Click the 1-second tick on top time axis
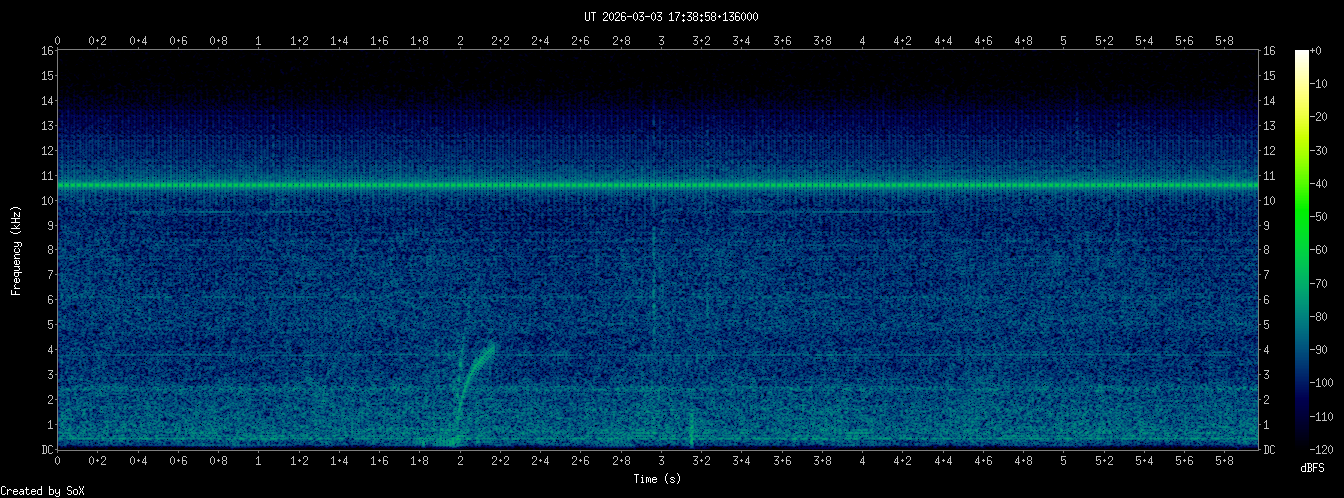The image size is (1344, 498). point(259,41)
